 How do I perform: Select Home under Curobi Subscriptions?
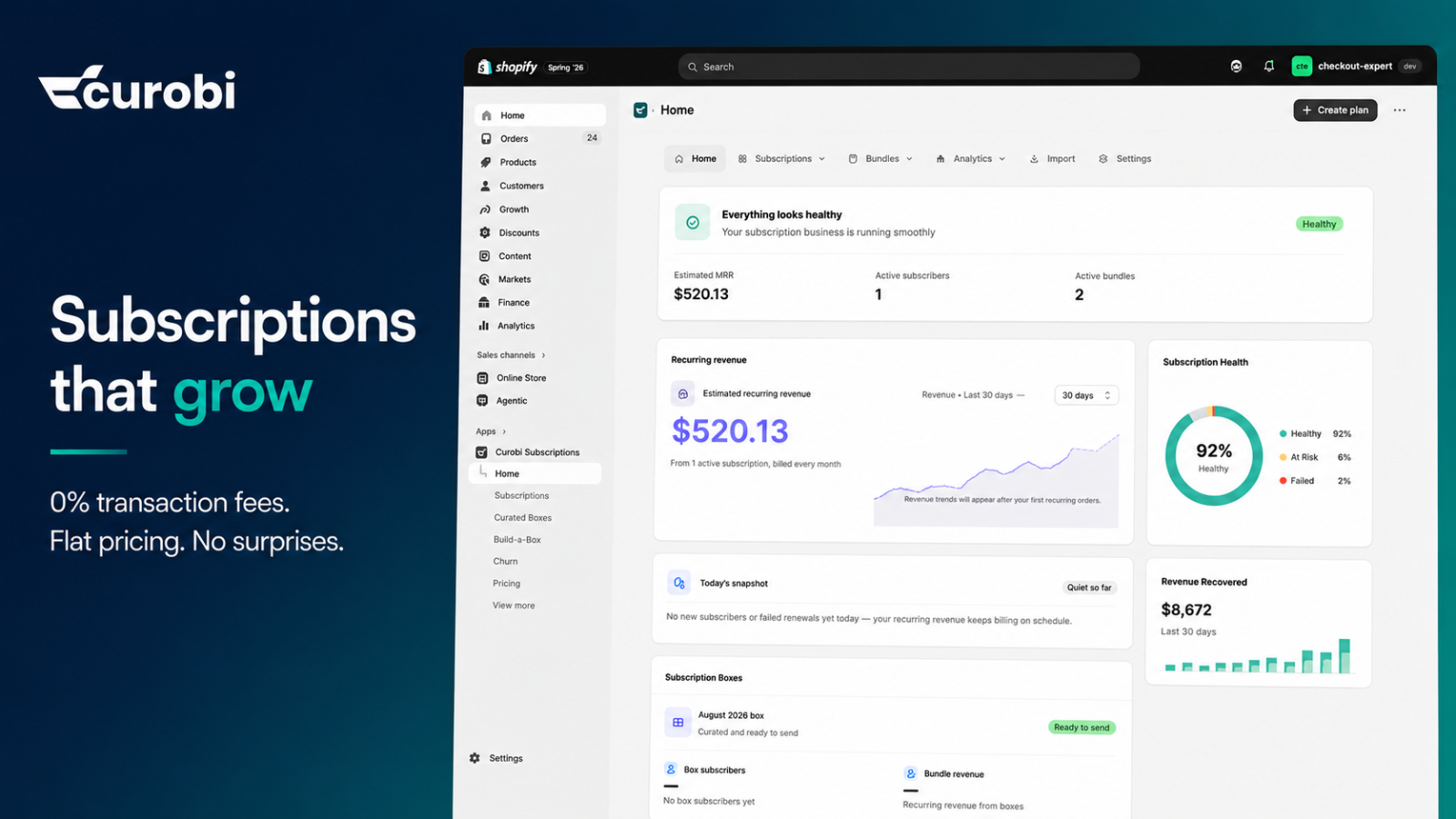coord(535,473)
